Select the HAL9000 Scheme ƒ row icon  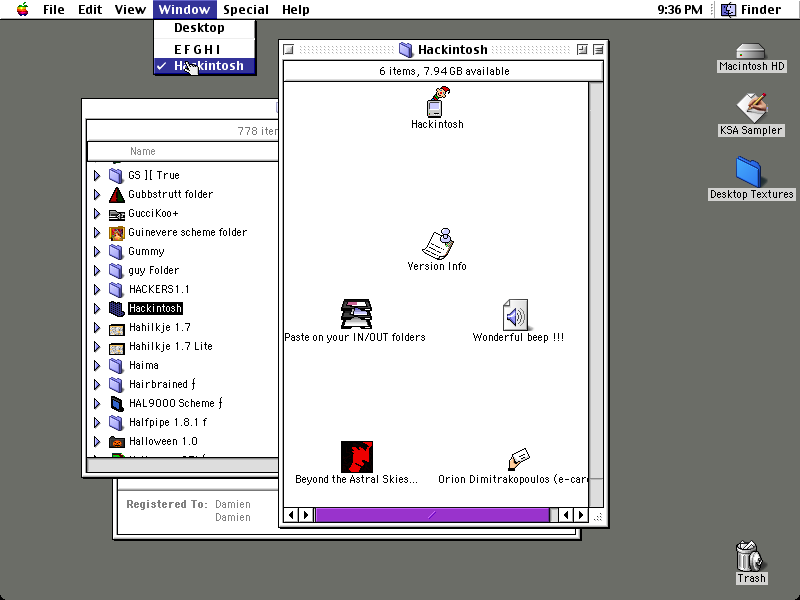pyautogui.click(x=117, y=404)
